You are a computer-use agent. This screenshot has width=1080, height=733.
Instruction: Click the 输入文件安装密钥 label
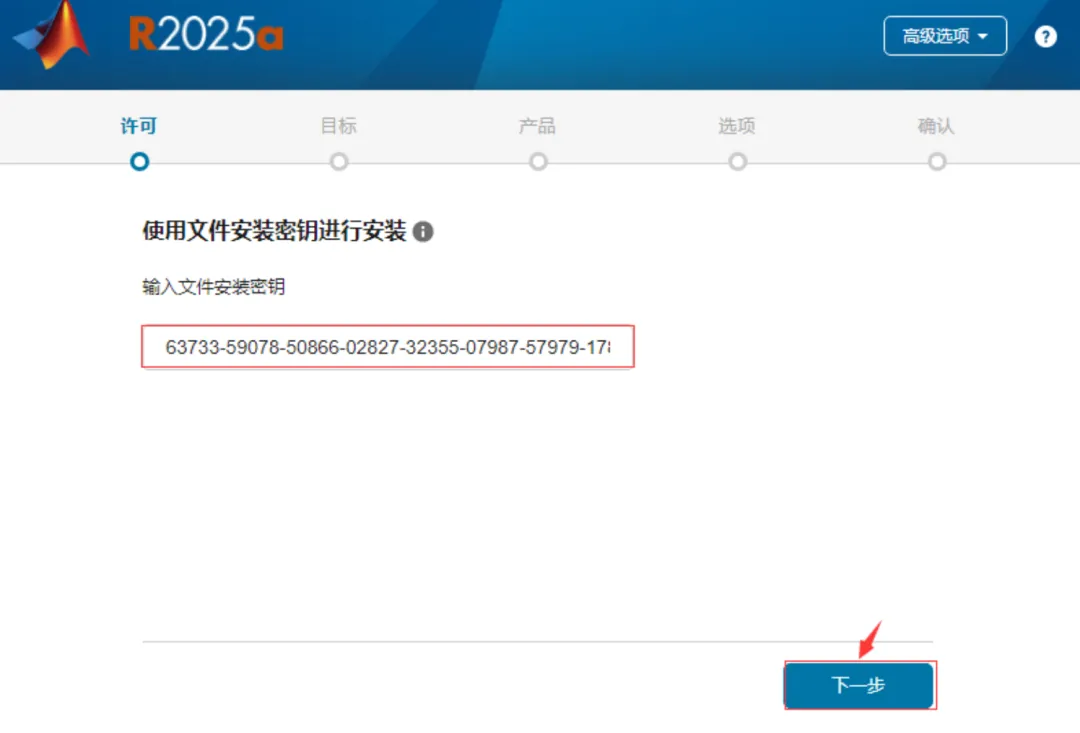tap(214, 287)
